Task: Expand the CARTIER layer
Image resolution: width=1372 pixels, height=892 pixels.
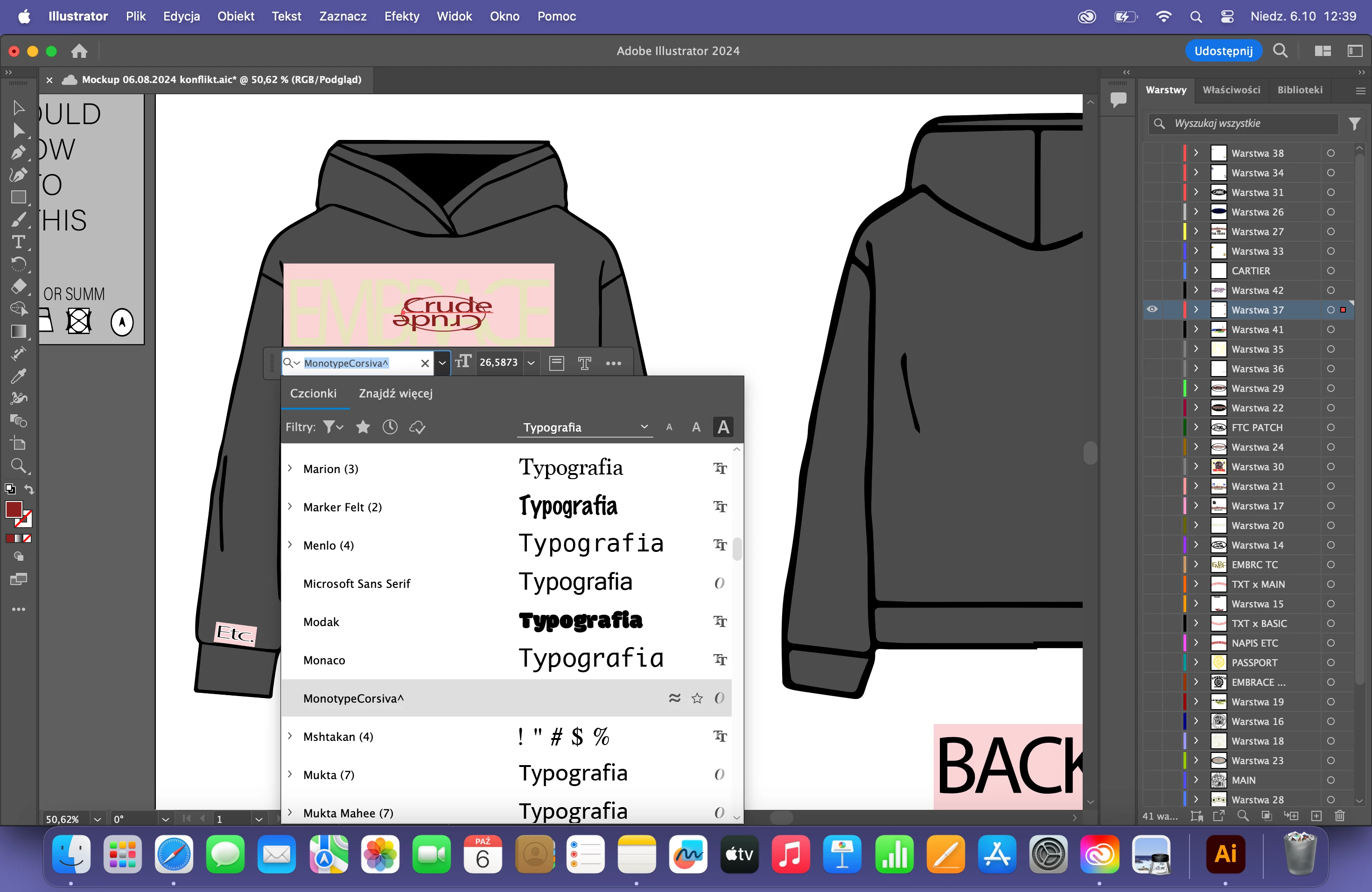Action: [1196, 271]
